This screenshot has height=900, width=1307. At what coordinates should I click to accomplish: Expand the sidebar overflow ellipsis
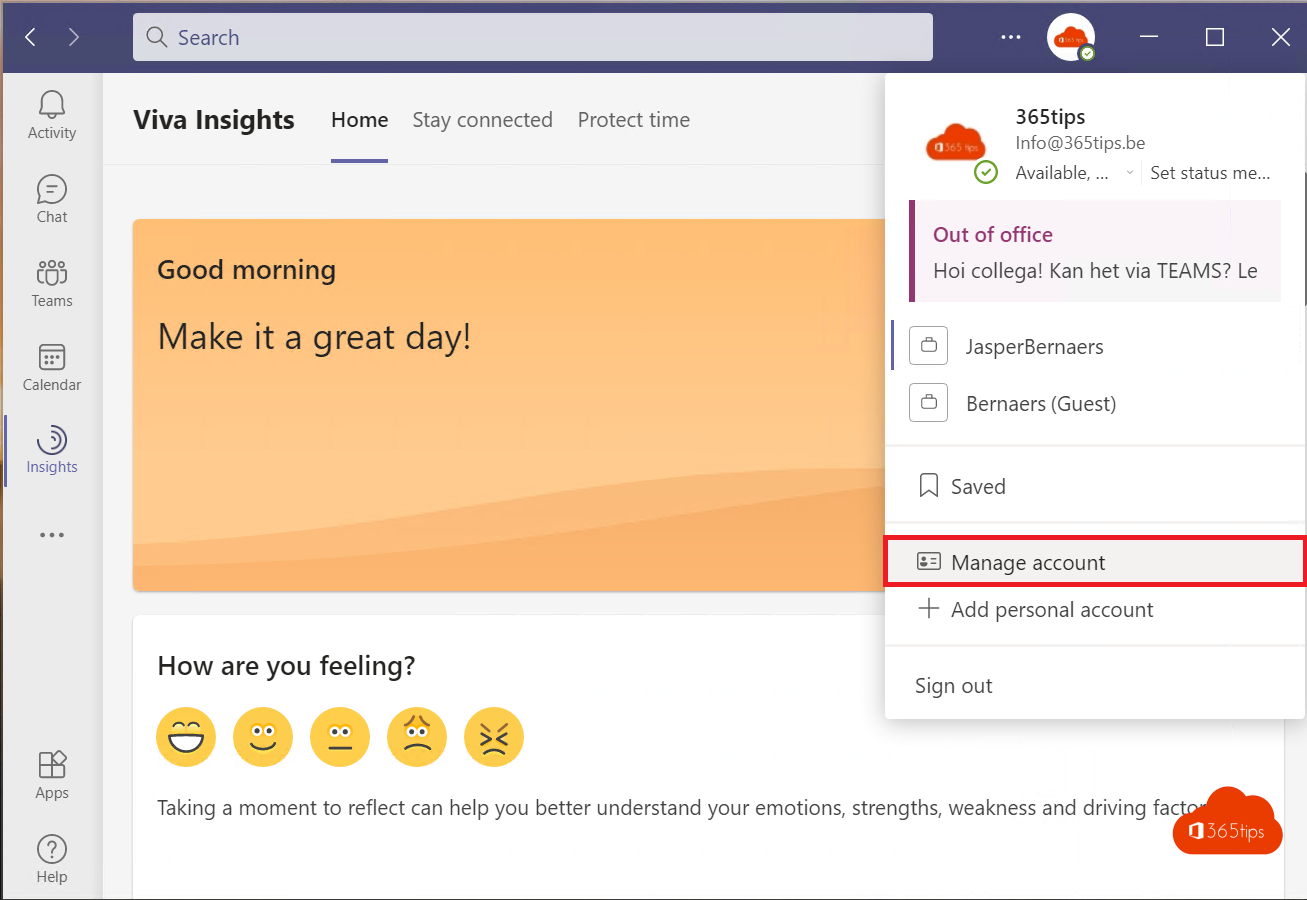click(51, 535)
